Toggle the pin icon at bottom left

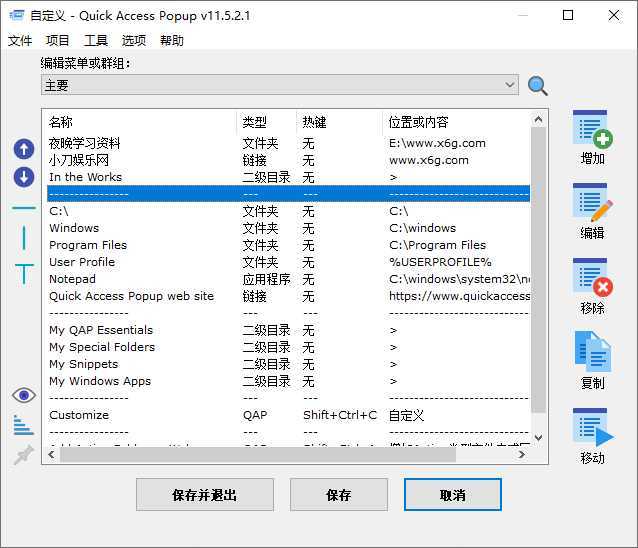coord(23,455)
